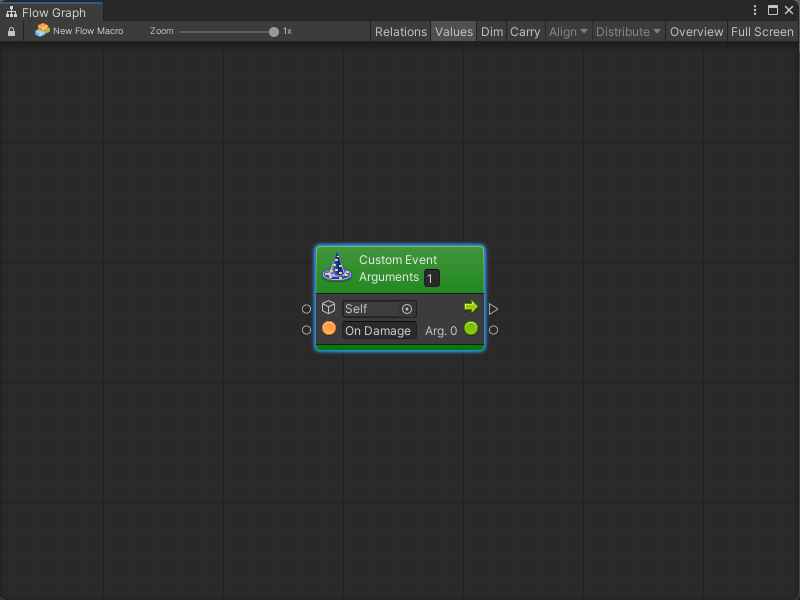
Task: Click the New Flow Macro asset icon
Action: (42, 31)
